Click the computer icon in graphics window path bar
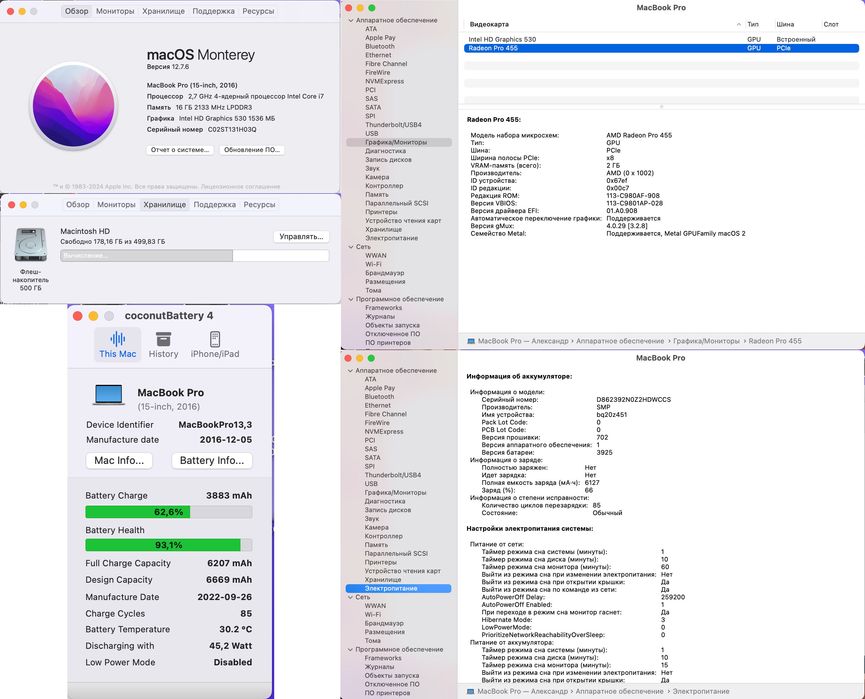The image size is (865, 699). (471, 341)
